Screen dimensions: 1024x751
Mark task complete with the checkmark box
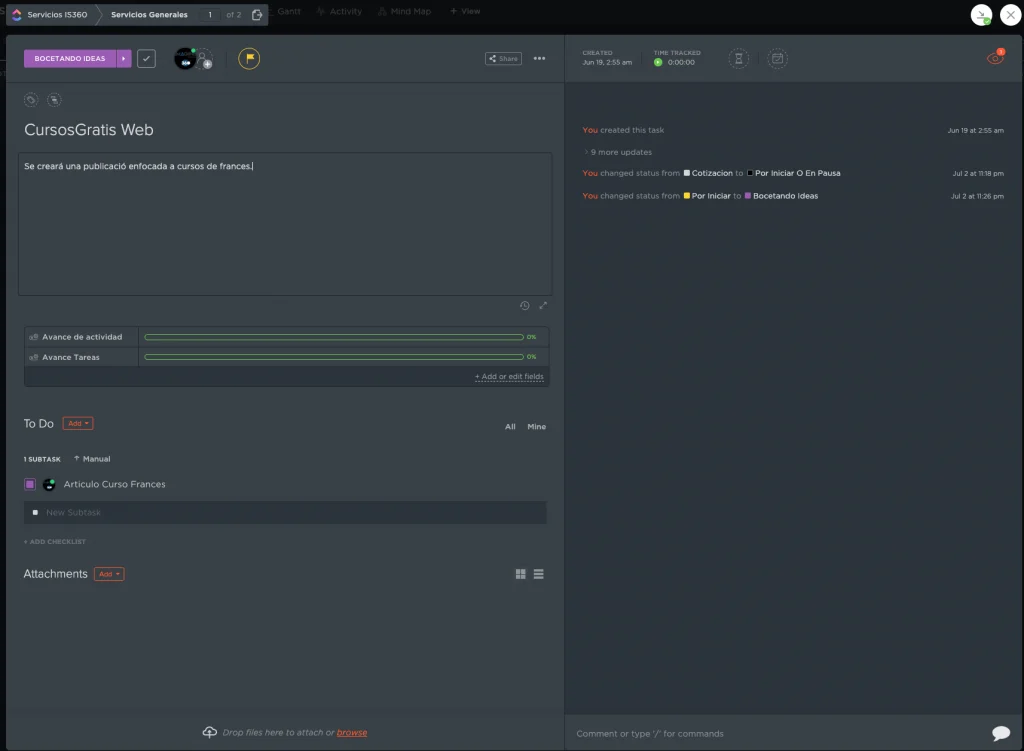tap(146, 59)
